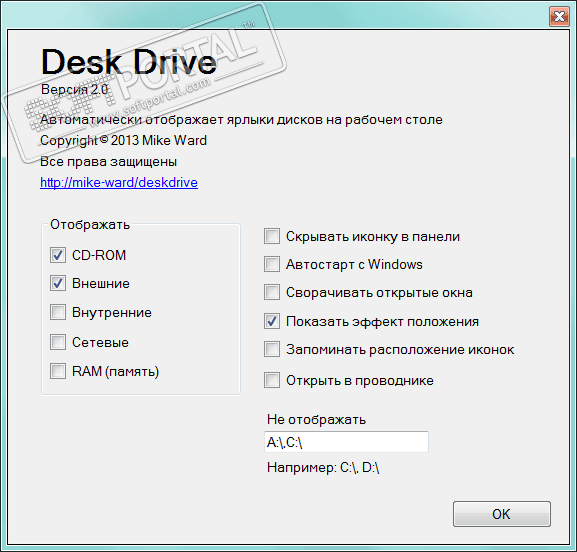This screenshot has width=577, height=552.
Task: Open the mike-ward/deskdrive hyperlink
Action: pos(119,183)
